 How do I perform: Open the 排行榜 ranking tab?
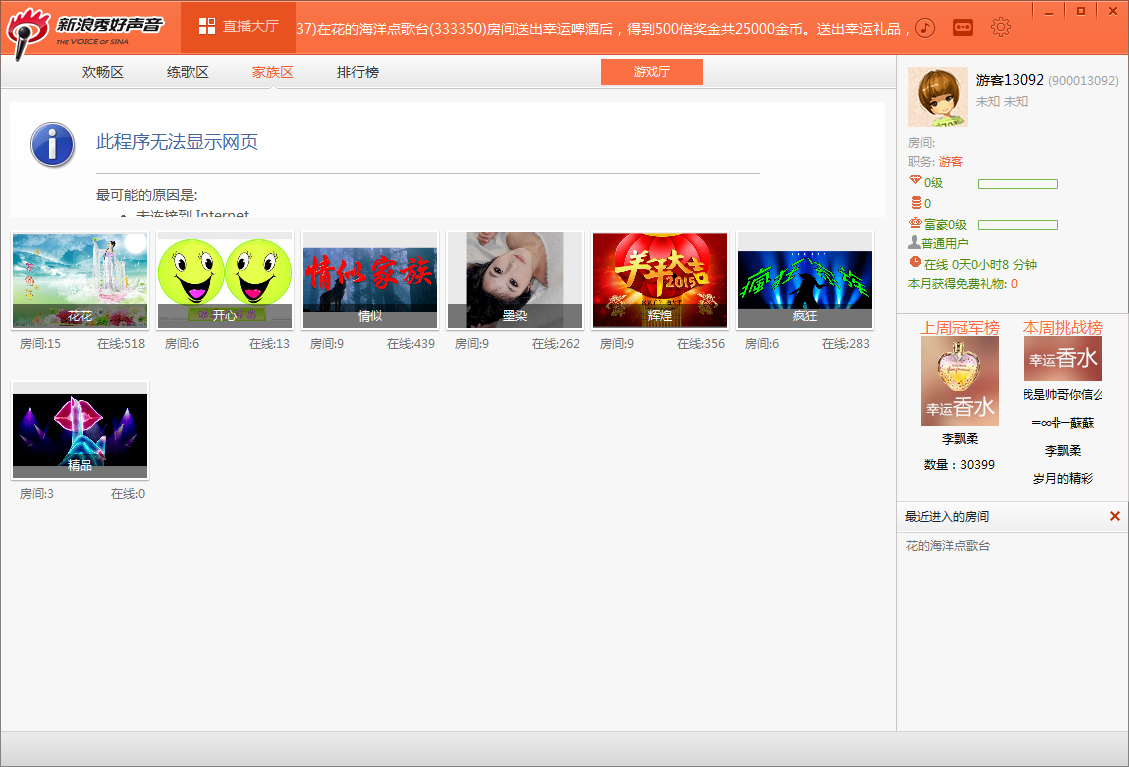pyautogui.click(x=358, y=72)
